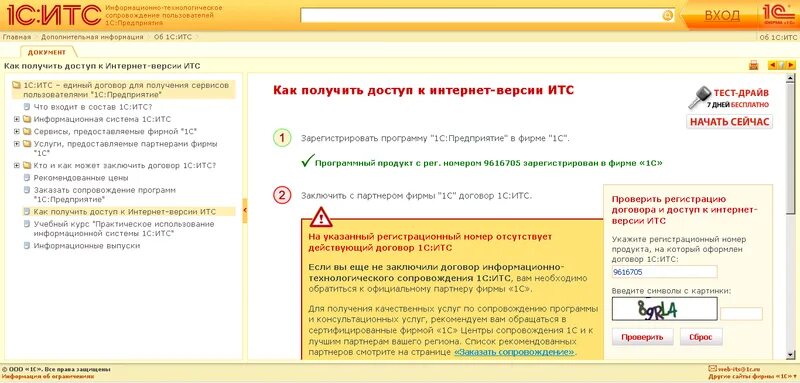The width and height of the screenshot is (800, 383).
Task: Select the ДОКУМЕНТ tab
Action: (47, 52)
